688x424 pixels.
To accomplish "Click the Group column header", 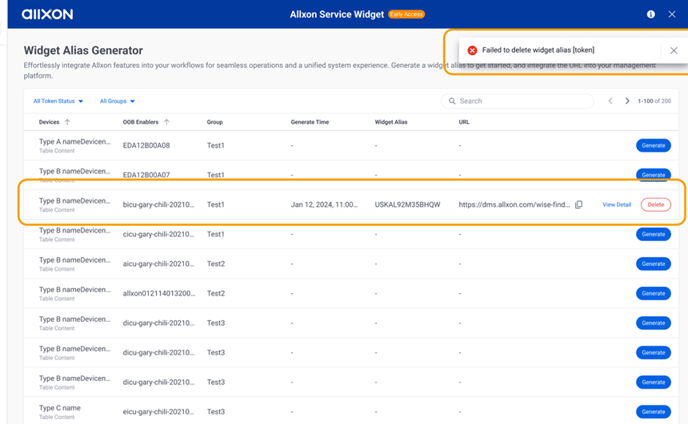I will click(215, 122).
